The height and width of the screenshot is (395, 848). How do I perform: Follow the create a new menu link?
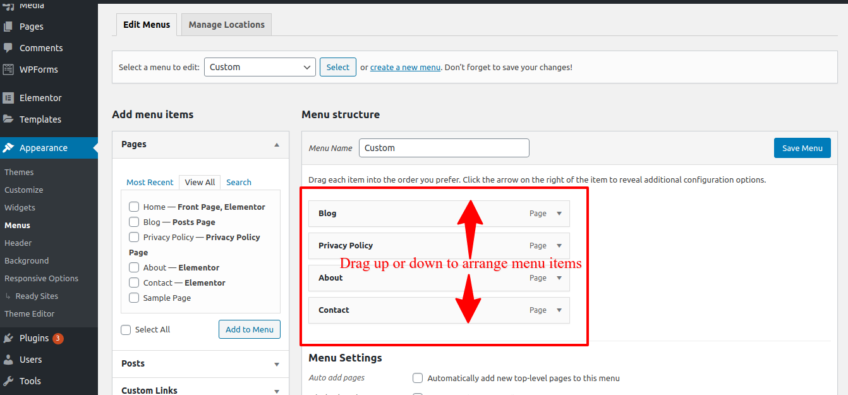[x=405, y=68]
